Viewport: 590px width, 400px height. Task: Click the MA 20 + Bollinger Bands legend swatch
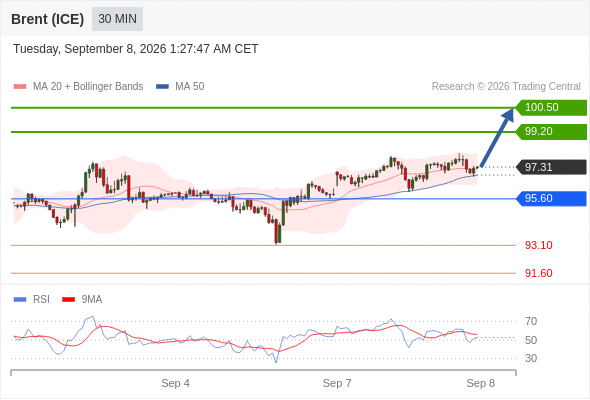(20, 87)
